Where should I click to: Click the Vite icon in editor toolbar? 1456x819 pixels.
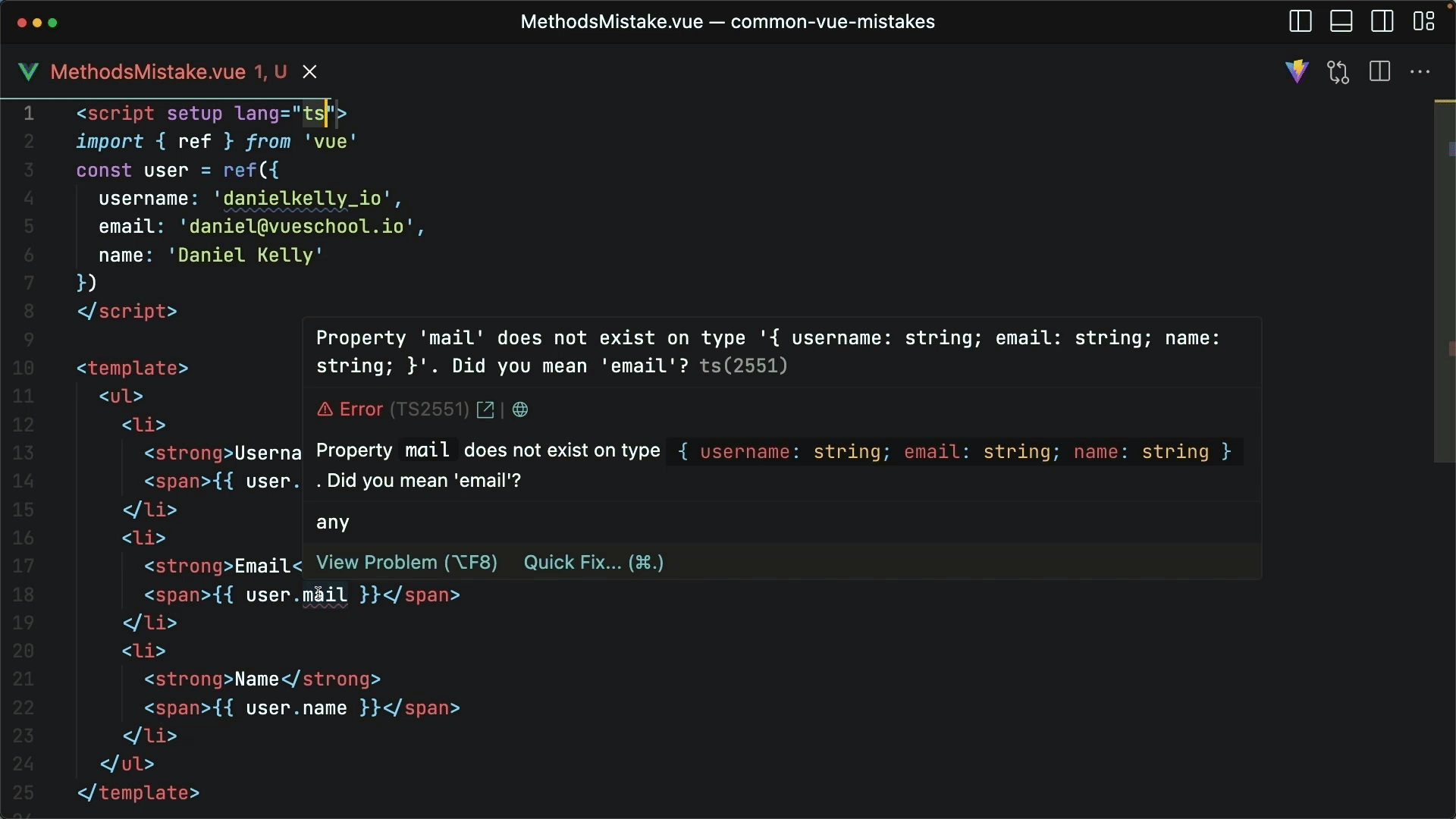1297,71
